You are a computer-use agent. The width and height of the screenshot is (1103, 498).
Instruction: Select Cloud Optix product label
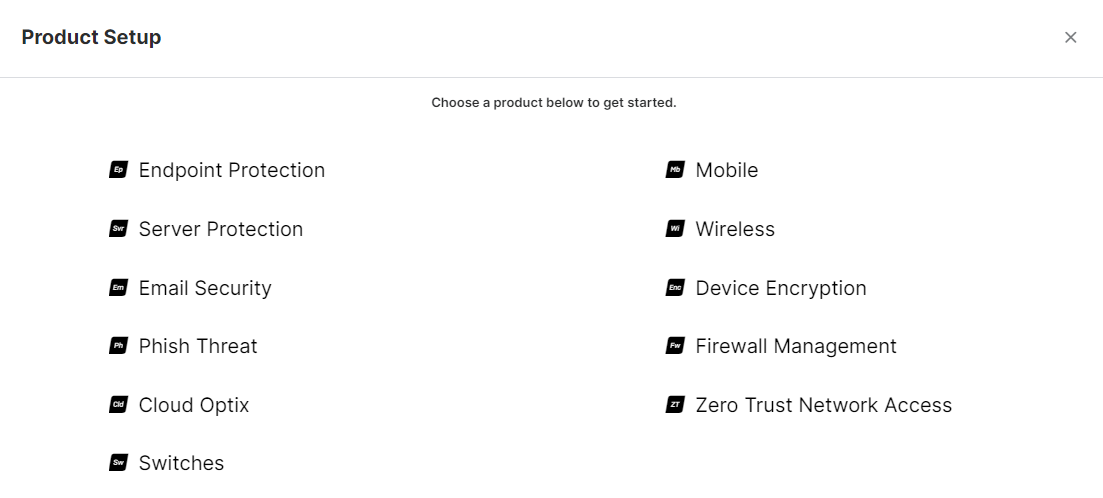(x=194, y=405)
